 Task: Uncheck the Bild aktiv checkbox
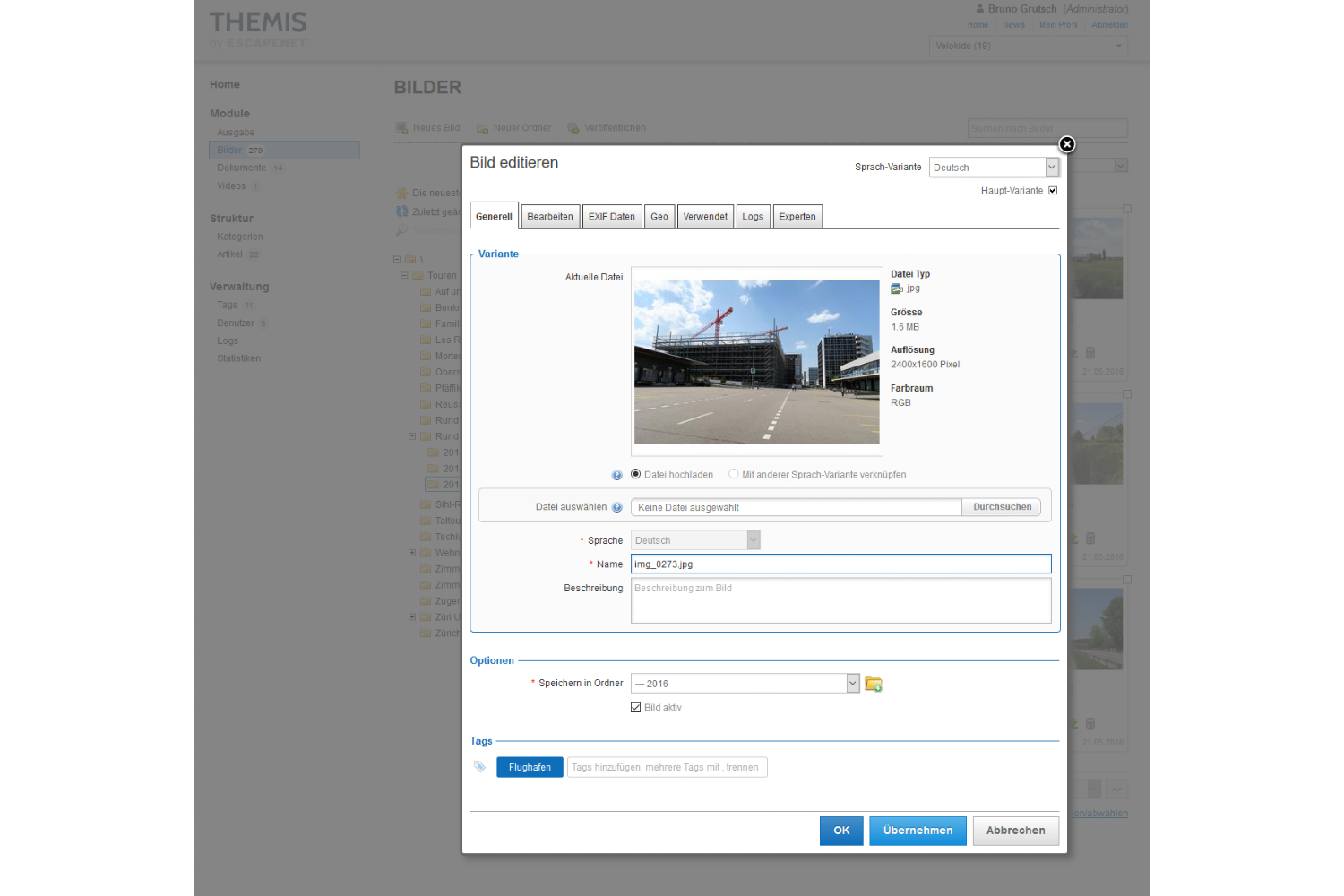tap(636, 708)
